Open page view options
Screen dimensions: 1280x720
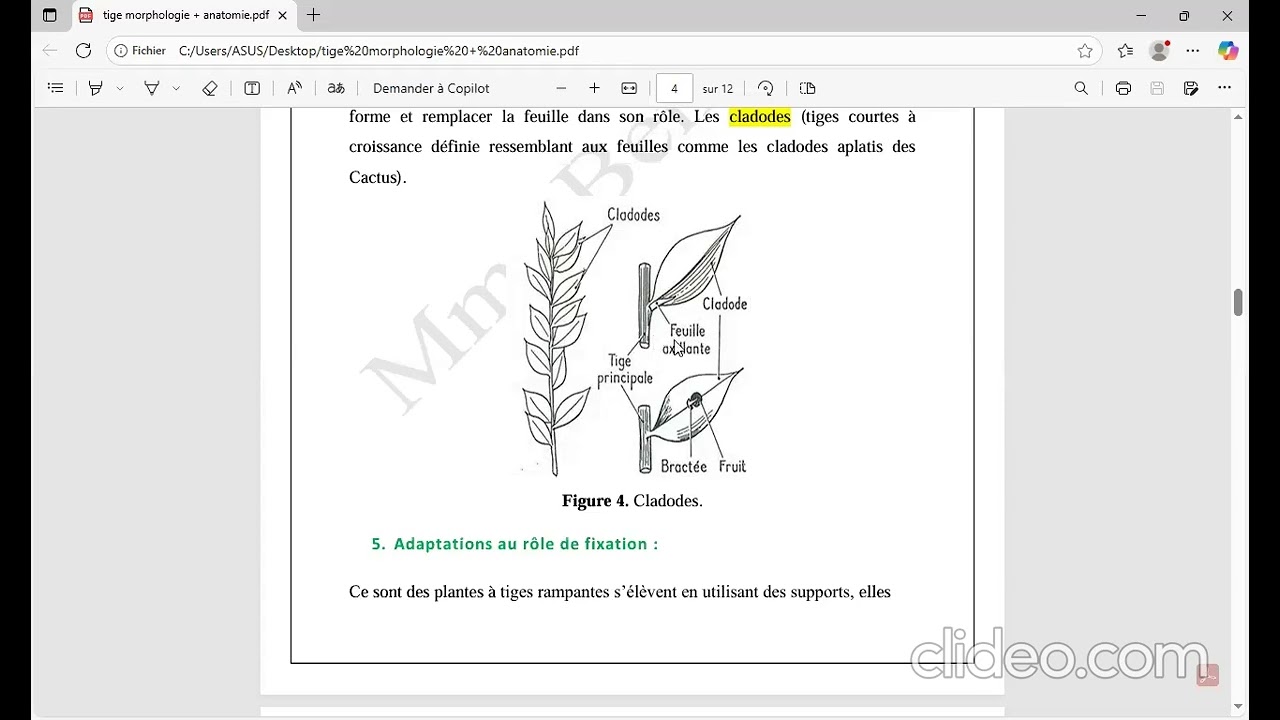coord(808,88)
